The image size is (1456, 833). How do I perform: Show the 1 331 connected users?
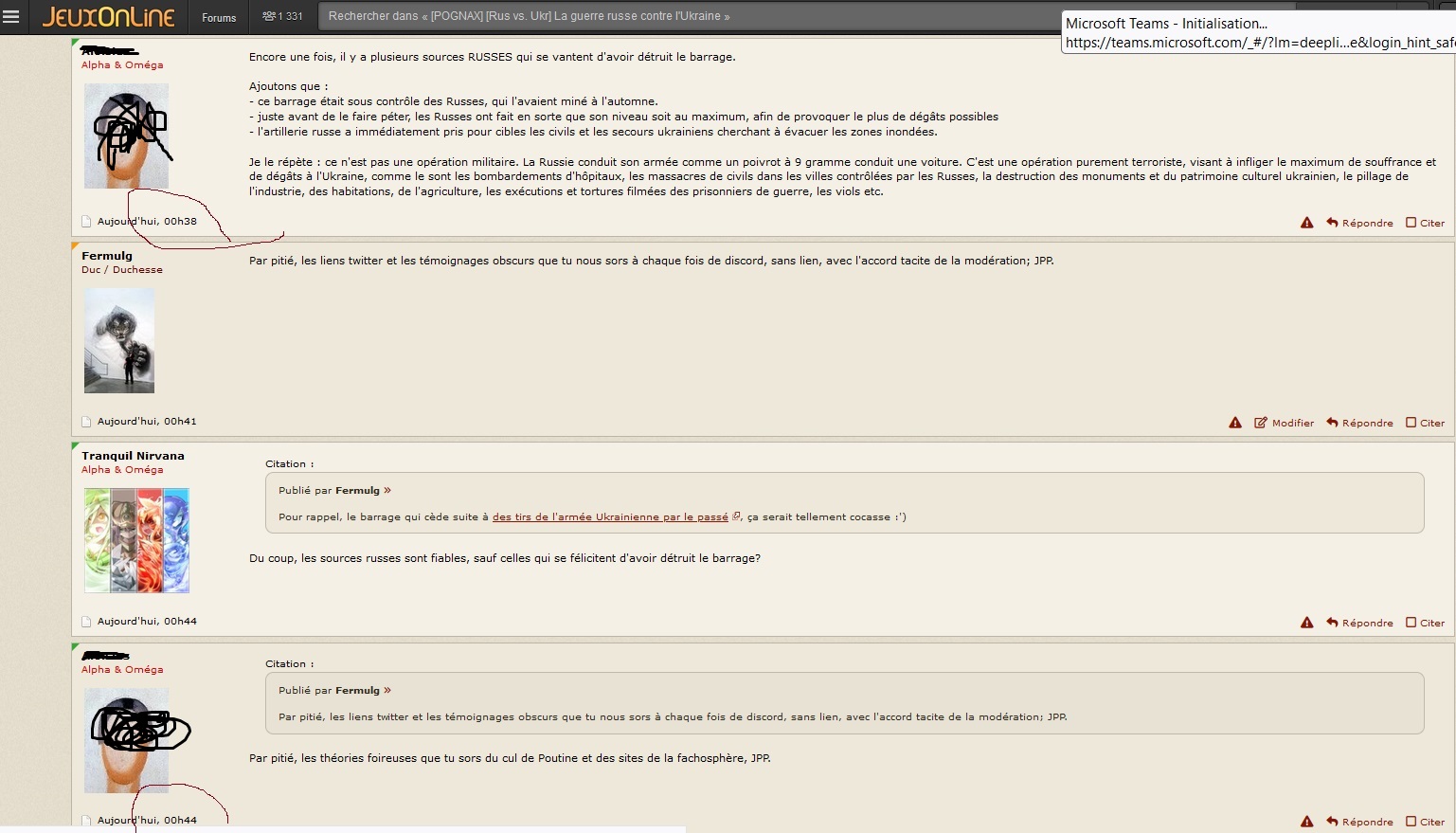tap(282, 16)
